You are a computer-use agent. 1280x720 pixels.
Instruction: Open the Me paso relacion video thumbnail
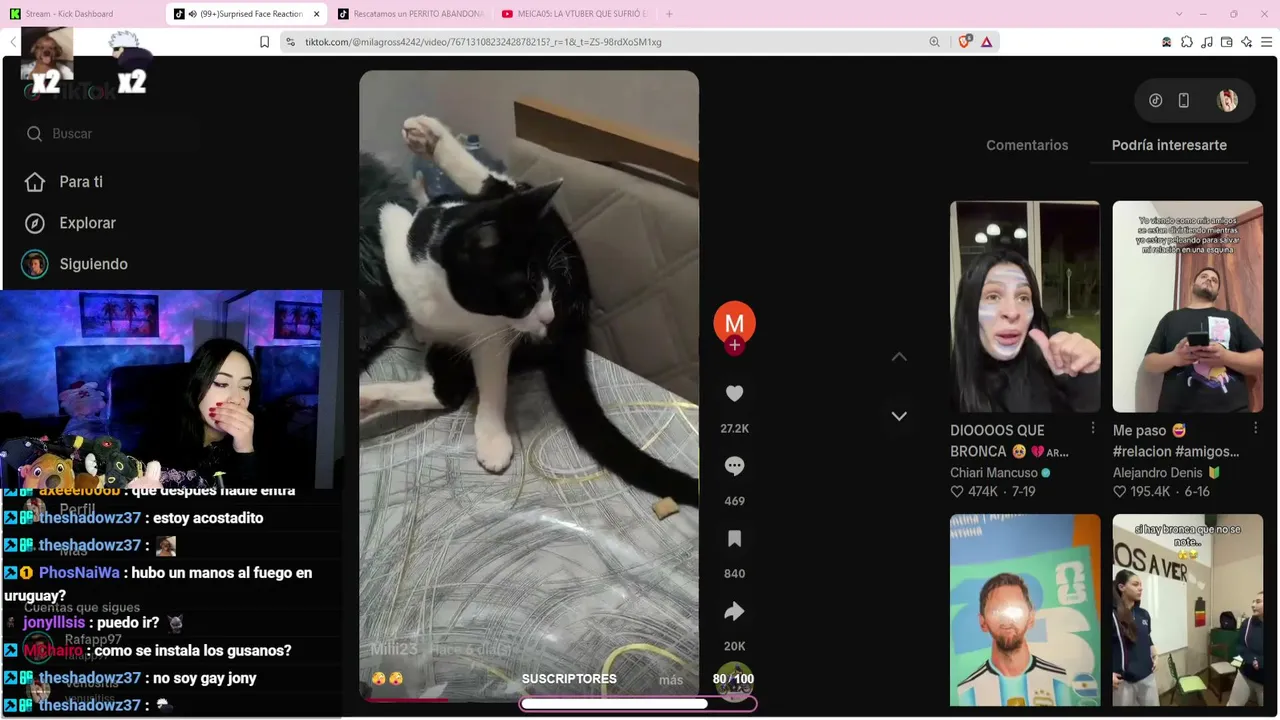[1188, 306]
